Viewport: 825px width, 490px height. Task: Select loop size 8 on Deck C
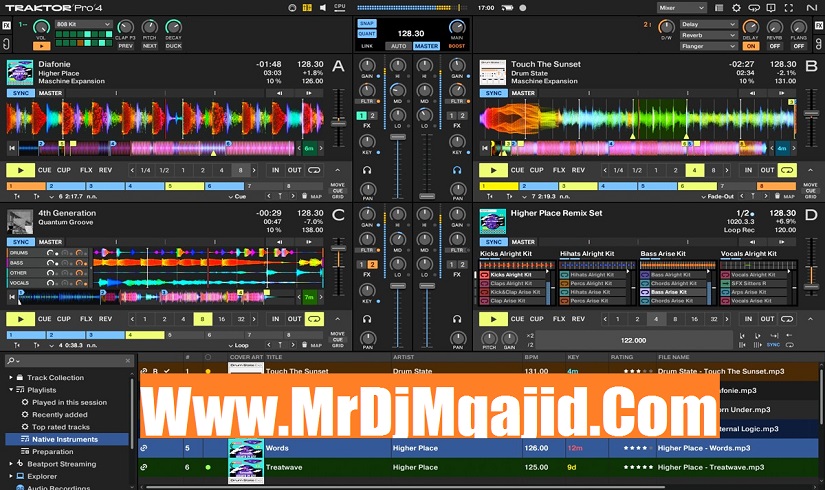pyautogui.click(x=203, y=319)
